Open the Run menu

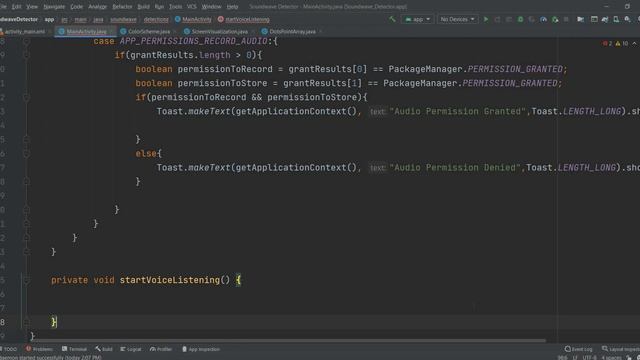tap(159, 7)
